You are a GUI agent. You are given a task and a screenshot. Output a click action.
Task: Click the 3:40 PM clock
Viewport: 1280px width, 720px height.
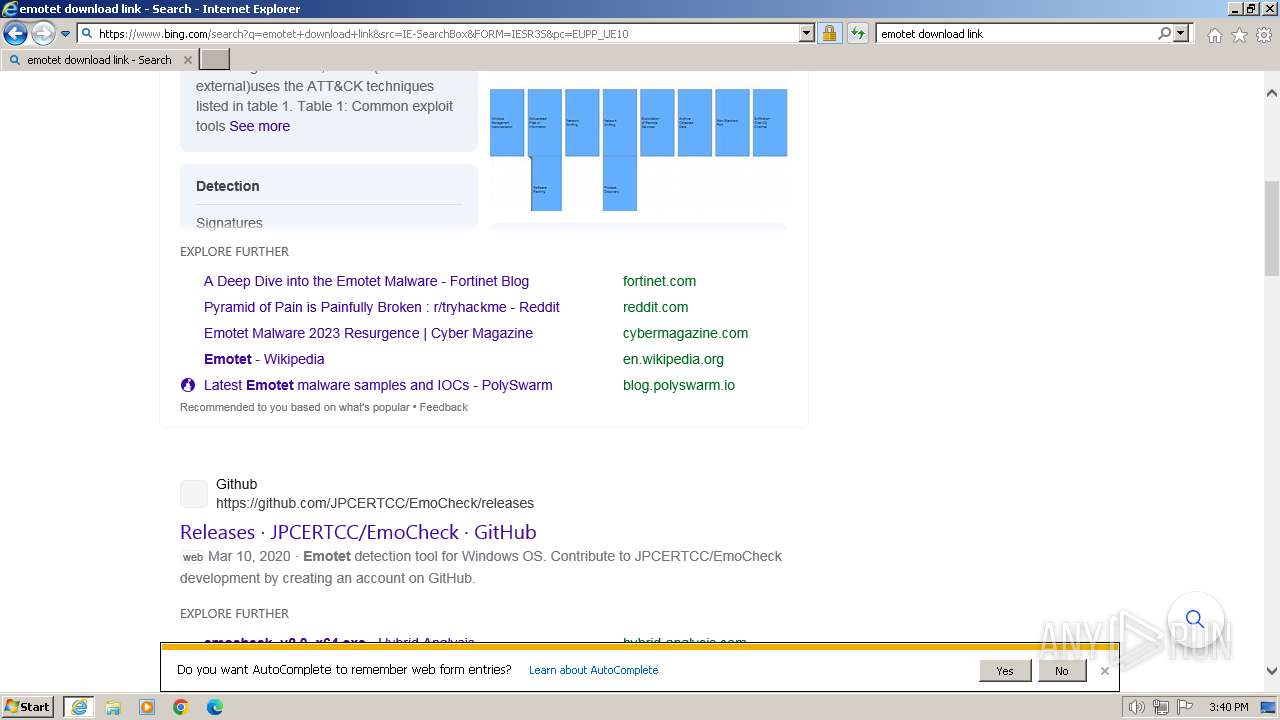tap(1228, 707)
